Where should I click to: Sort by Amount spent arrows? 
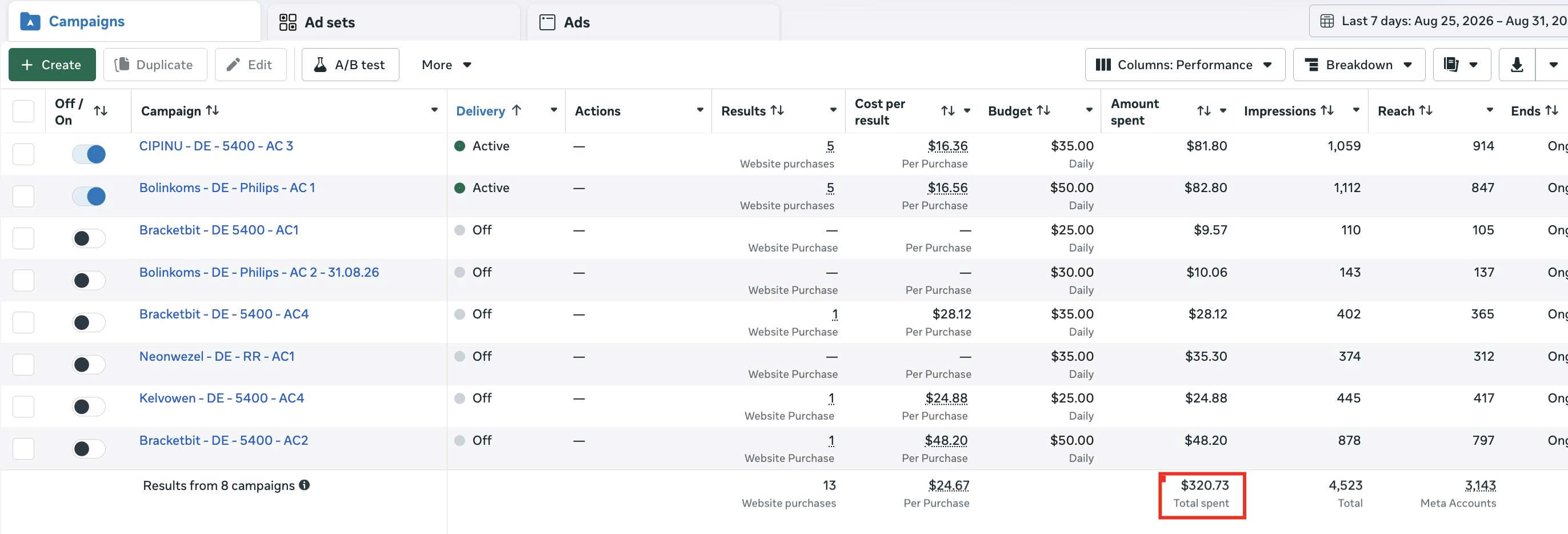pyautogui.click(x=1203, y=111)
